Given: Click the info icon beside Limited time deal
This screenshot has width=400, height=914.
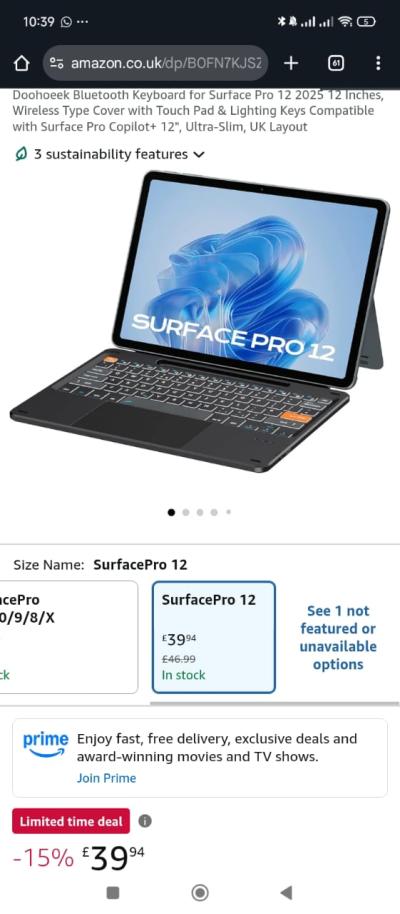Looking at the screenshot, I should [x=145, y=821].
